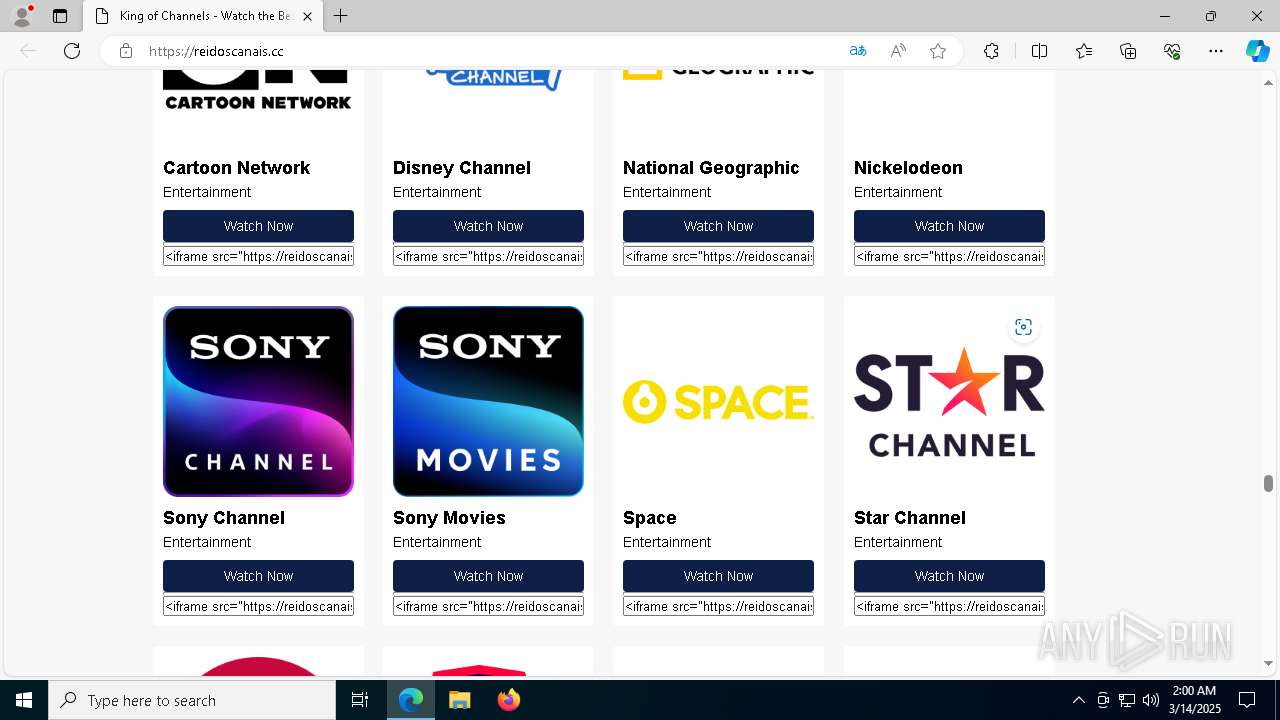Select Sony Channel iframe code field
Viewport: 1280px width, 720px height.
tap(258, 606)
